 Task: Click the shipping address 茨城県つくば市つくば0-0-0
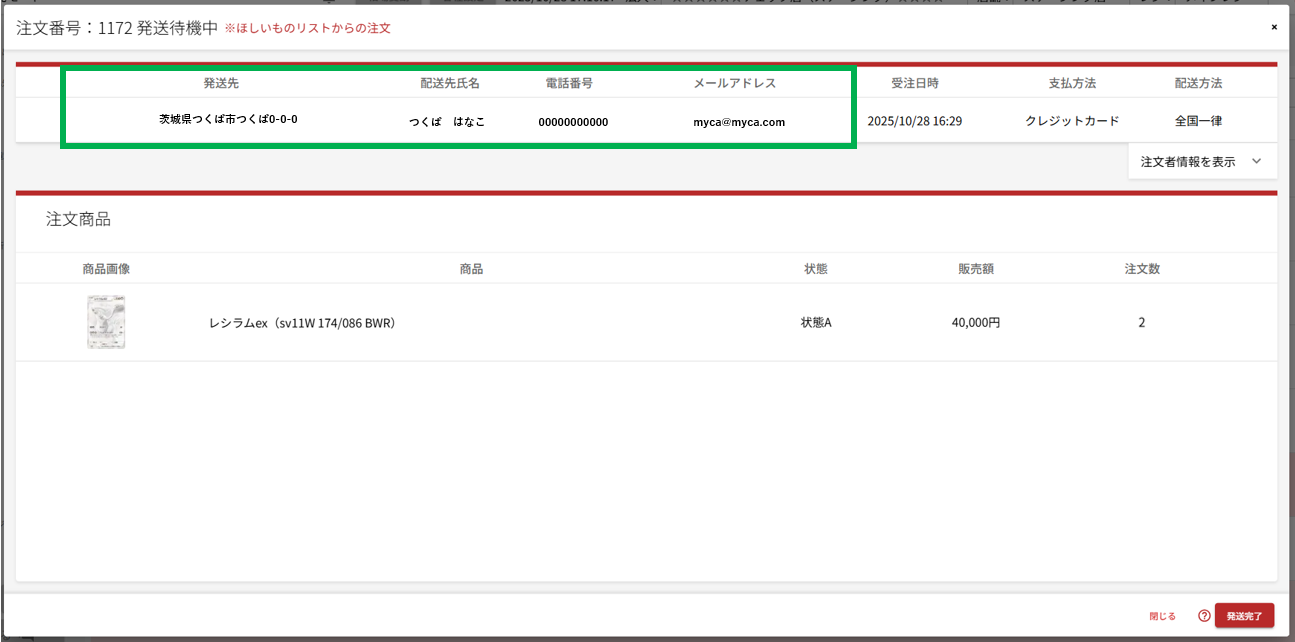click(228, 119)
